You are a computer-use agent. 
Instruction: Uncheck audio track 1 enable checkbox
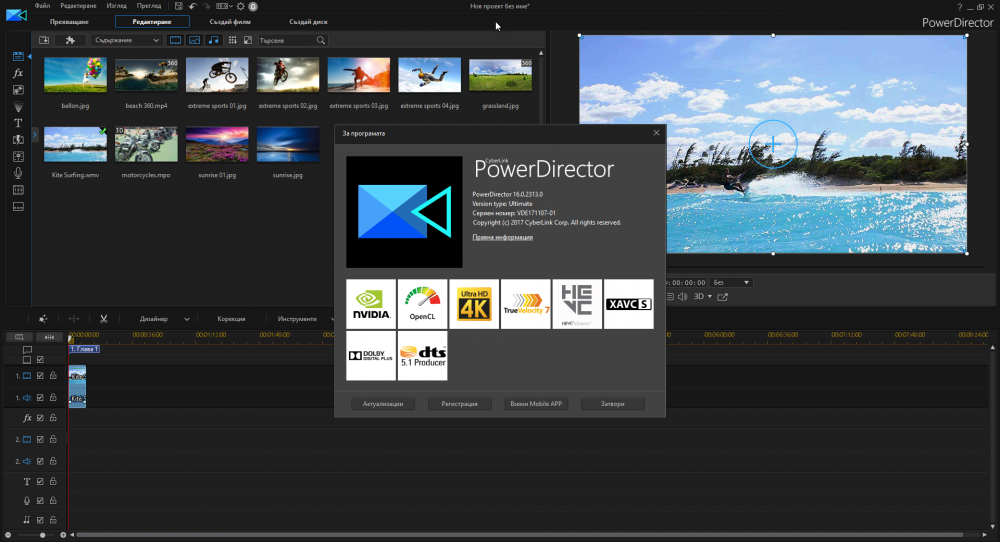(40, 398)
